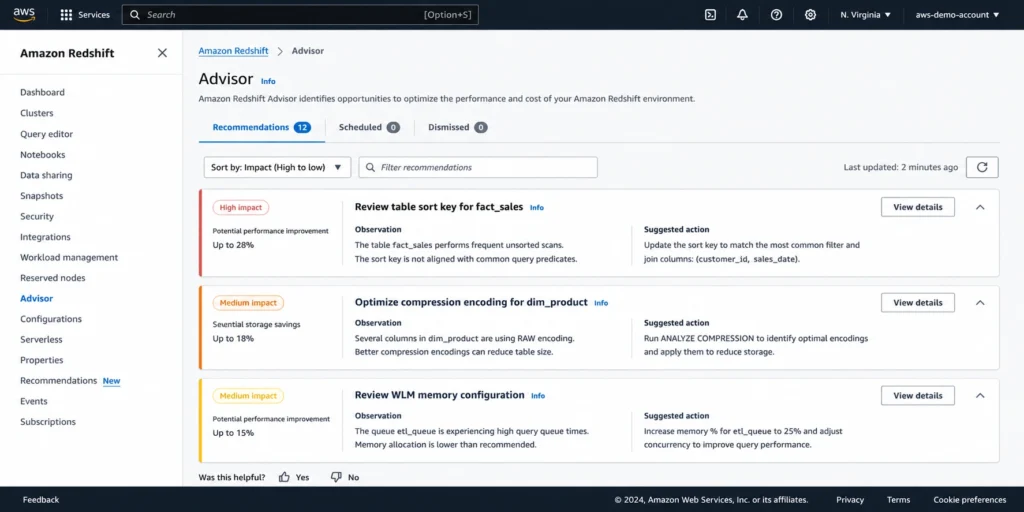Go to Snapshots in sidebar
This screenshot has height=512, width=1024.
[41, 196]
